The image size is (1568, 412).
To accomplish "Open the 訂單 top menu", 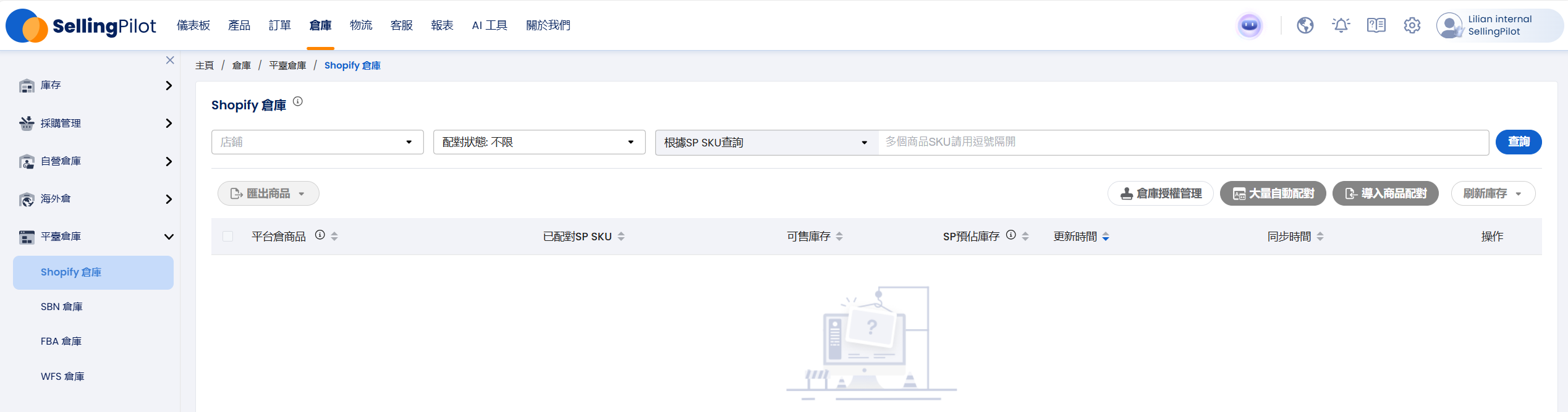I will pyautogui.click(x=279, y=25).
